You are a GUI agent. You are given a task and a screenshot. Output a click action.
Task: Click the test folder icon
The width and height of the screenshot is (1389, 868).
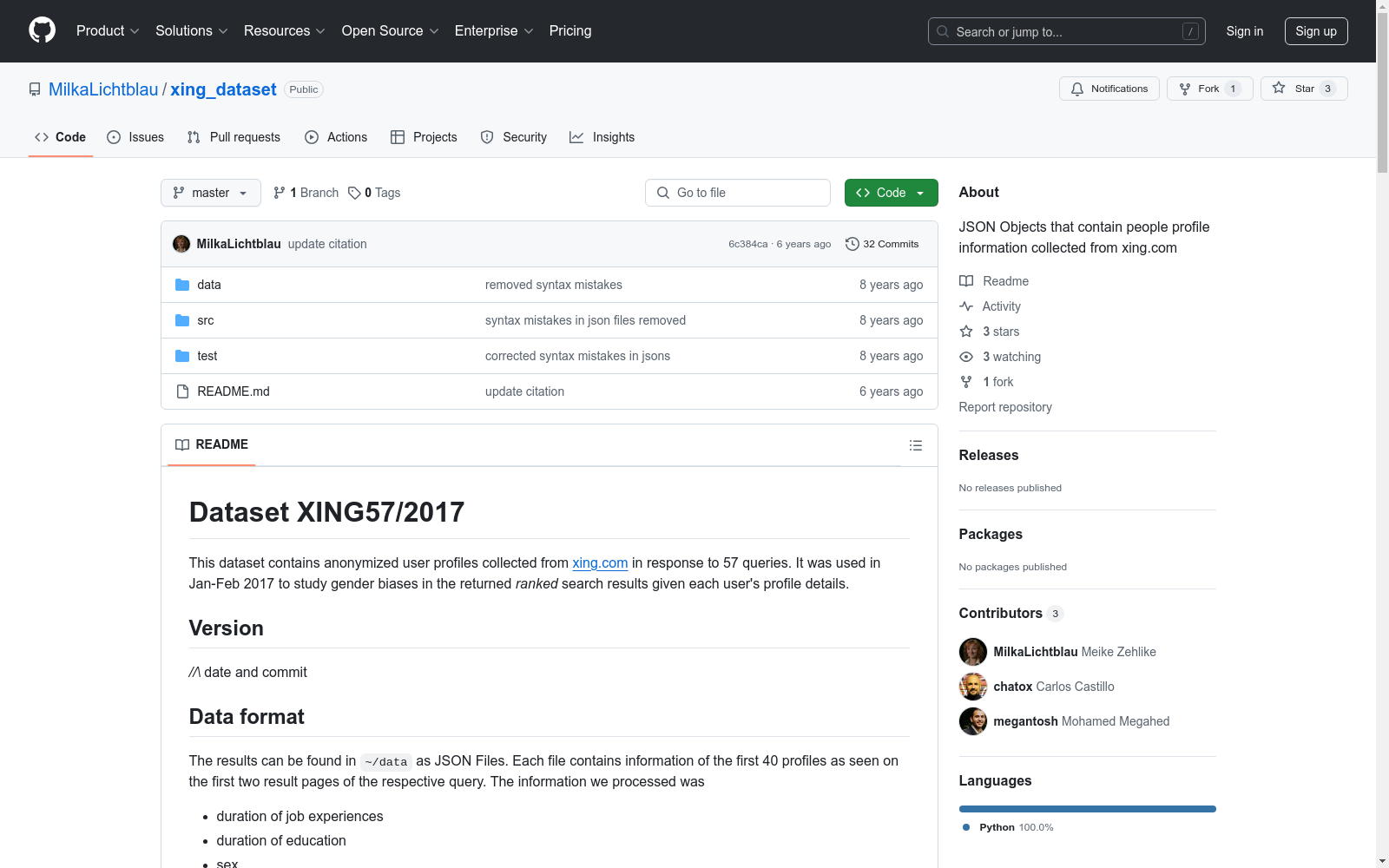coord(182,356)
